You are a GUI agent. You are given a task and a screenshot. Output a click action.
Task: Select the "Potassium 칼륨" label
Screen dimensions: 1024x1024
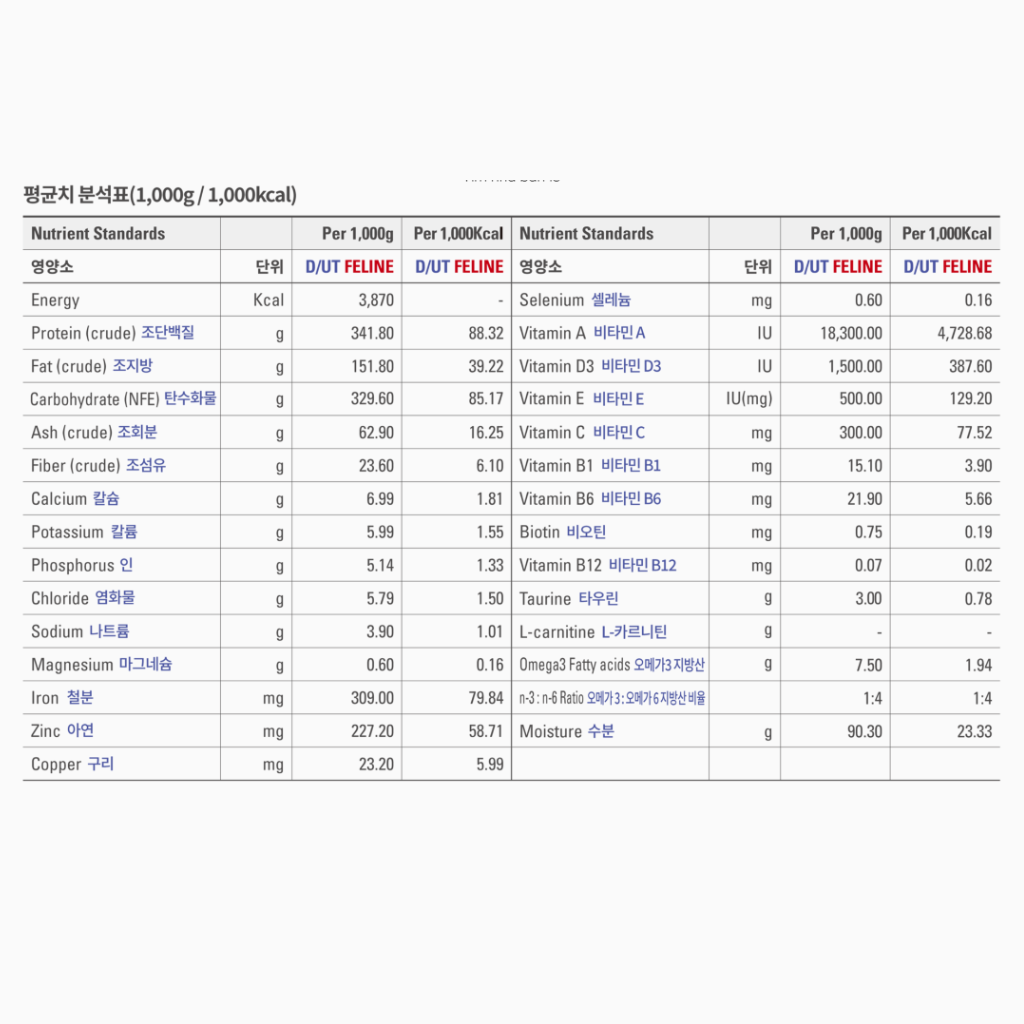click(x=84, y=532)
